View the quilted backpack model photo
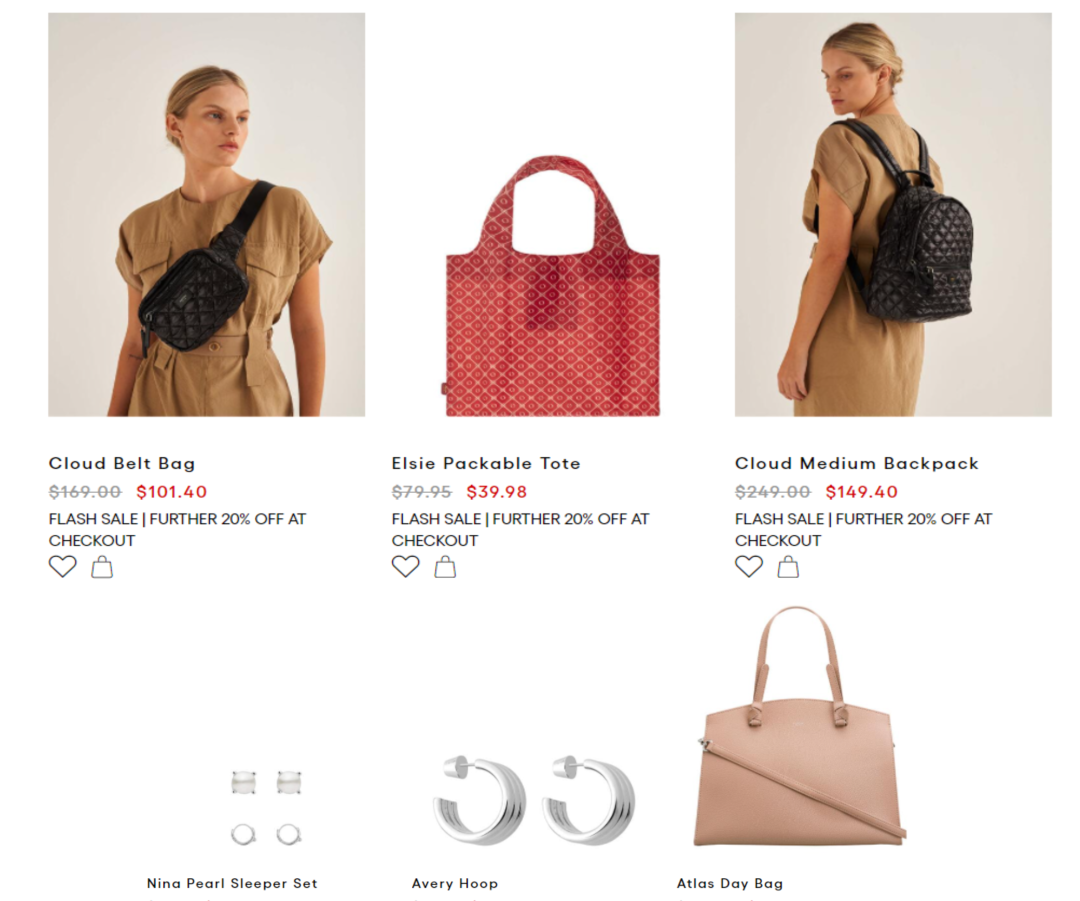The width and height of the screenshot is (1080, 901). pyautogui.click(x=893, y=214)
